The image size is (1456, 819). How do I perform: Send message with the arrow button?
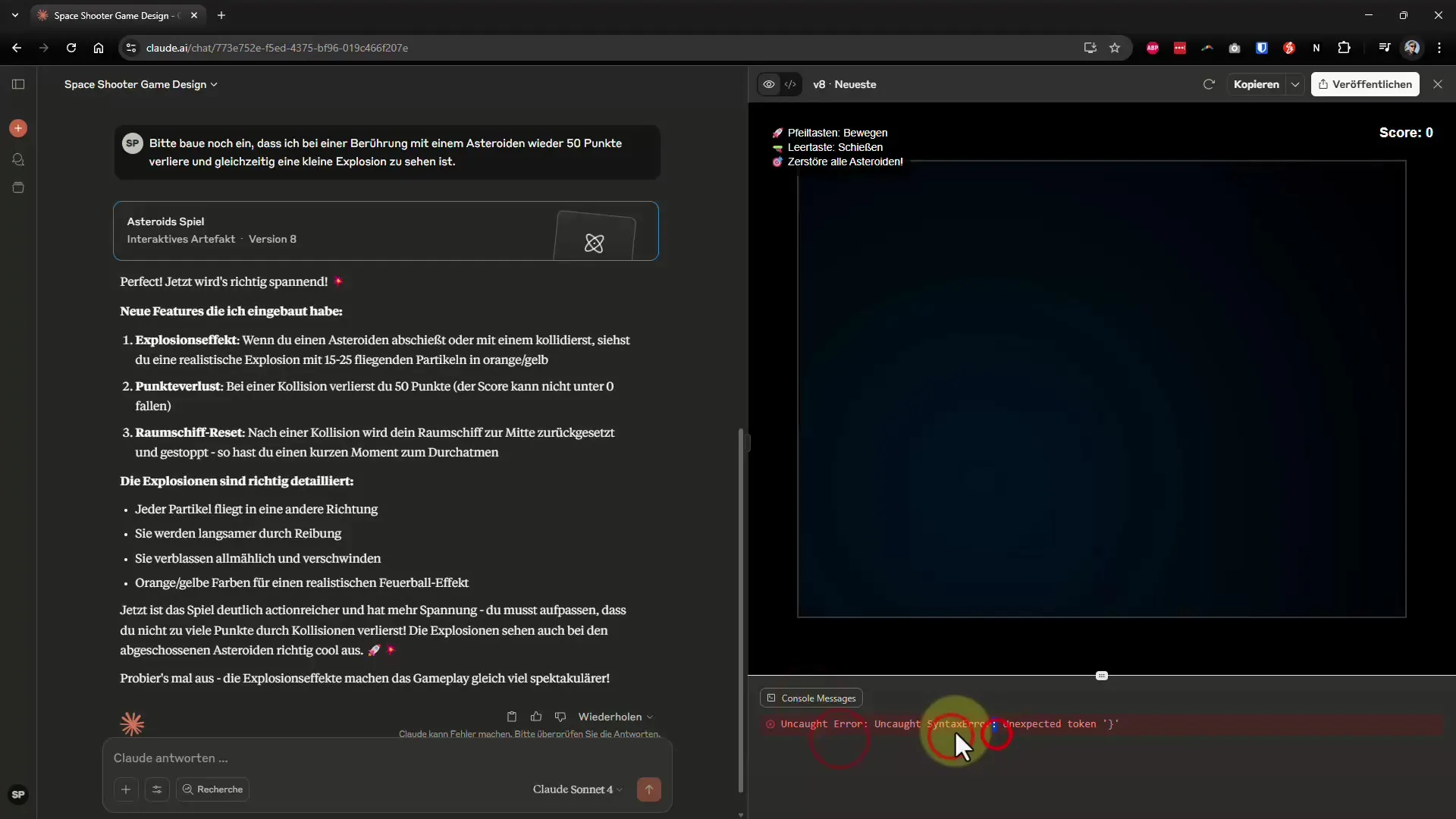pos(649,789)
